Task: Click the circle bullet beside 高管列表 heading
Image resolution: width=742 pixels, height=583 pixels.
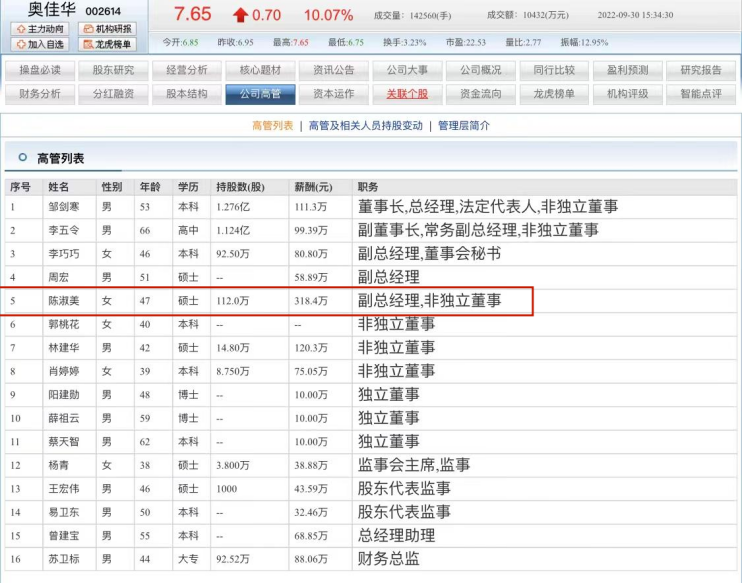Action: 22,158
